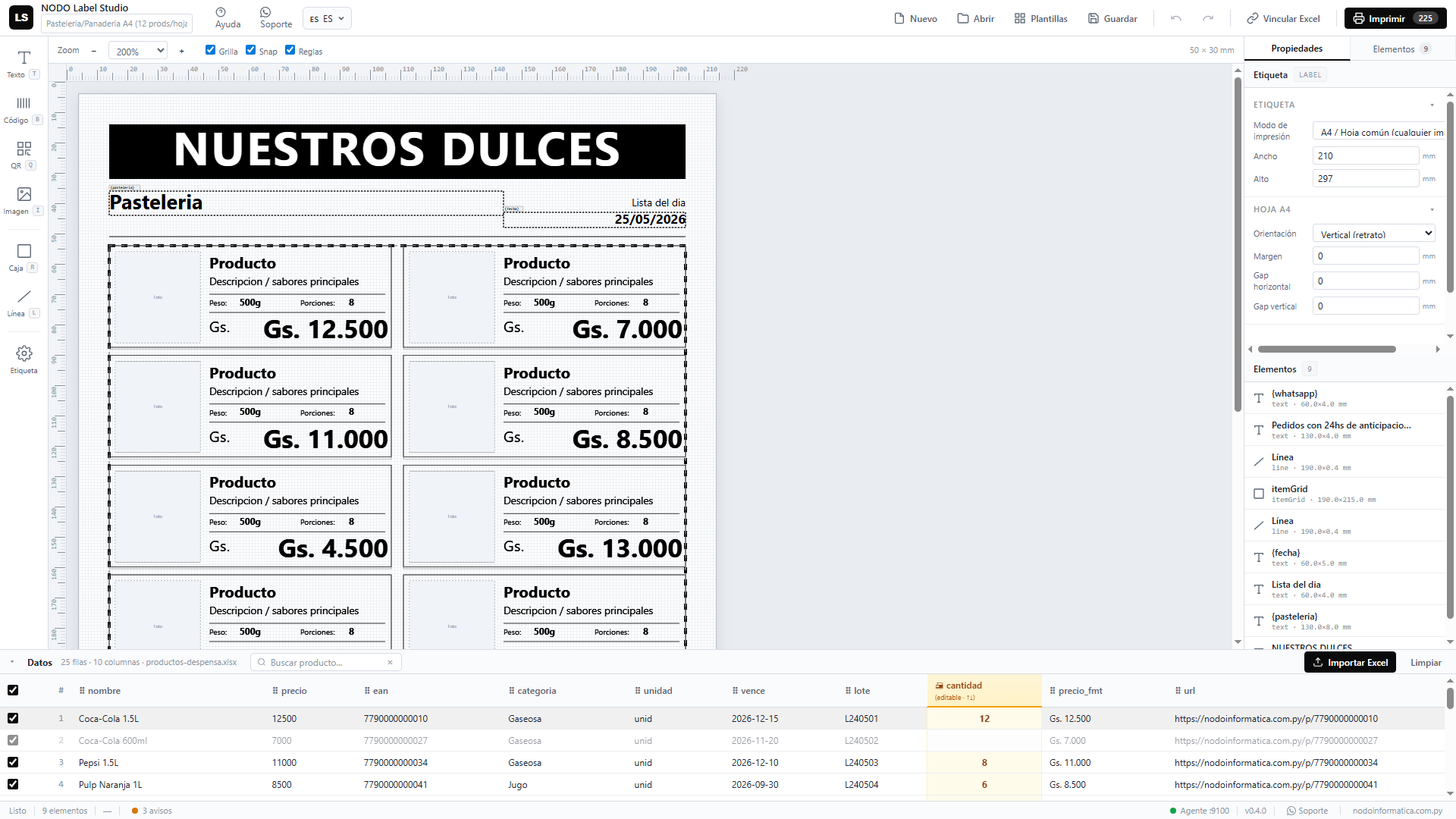Click canvas vertical scrollbar
1456x819 pixels.
click(x=1238, y=243)
